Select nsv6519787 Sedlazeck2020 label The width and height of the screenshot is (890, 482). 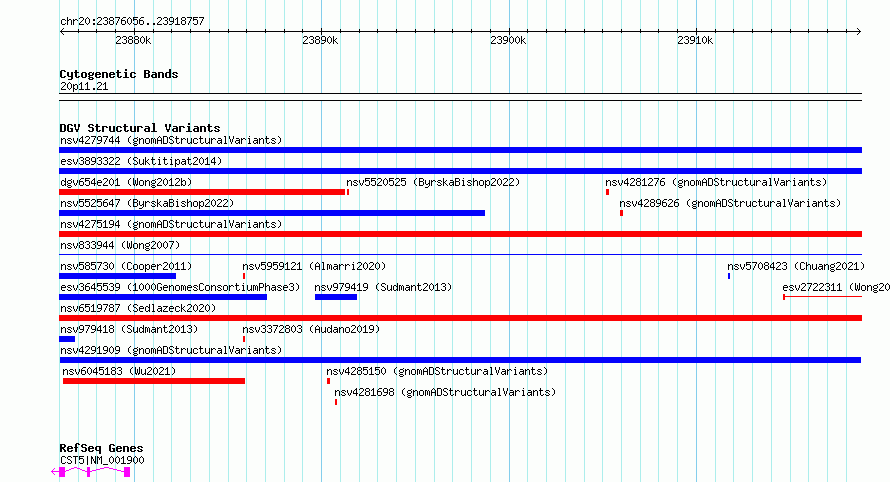pos(138,308)
